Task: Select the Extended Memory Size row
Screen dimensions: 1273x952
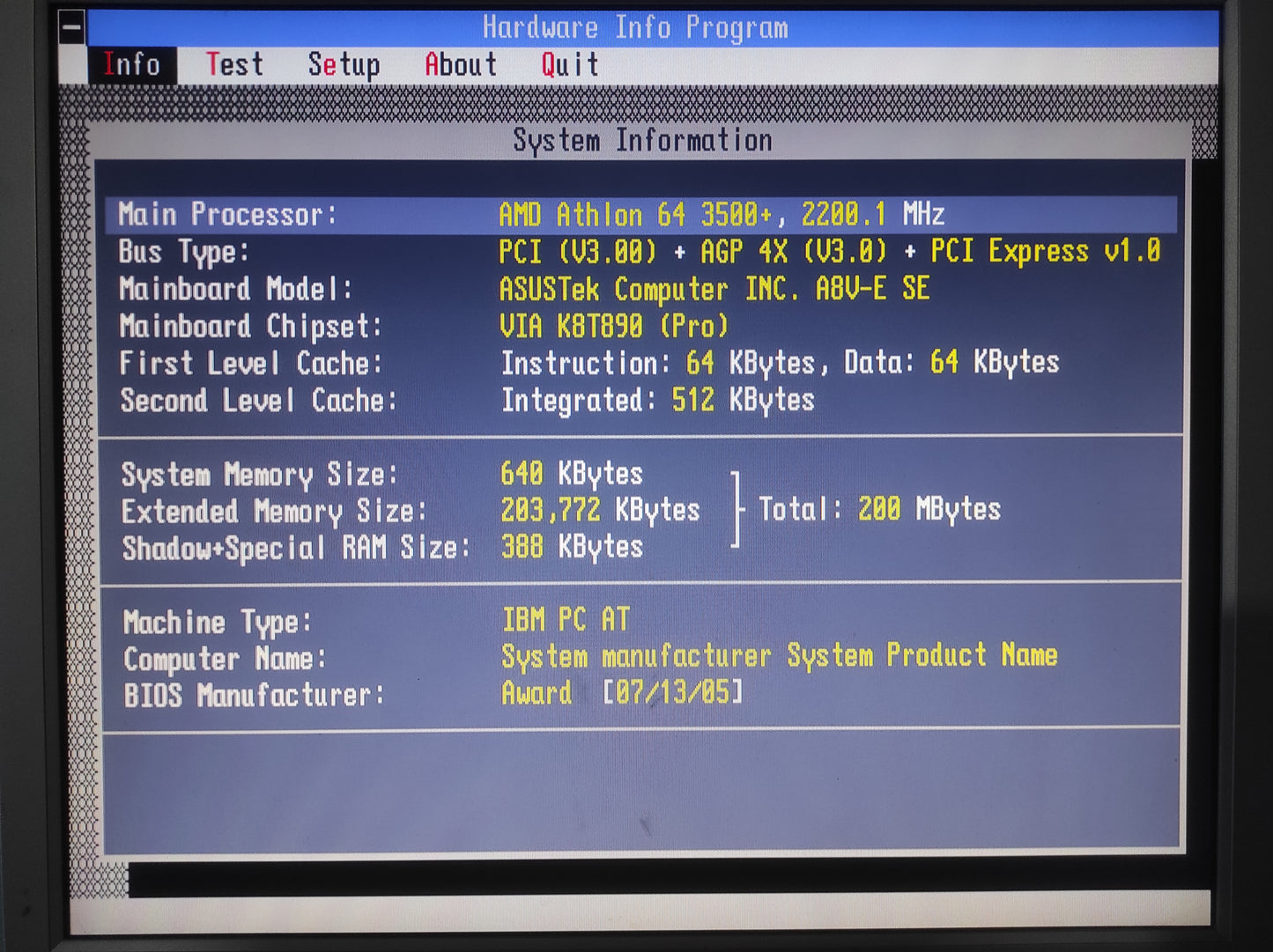Action: [x=411, y=512]
